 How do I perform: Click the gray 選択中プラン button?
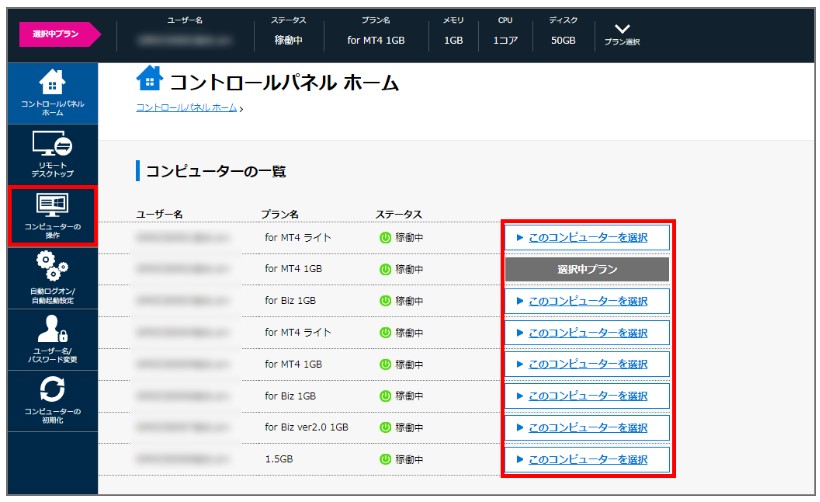(x=586, y=269)
